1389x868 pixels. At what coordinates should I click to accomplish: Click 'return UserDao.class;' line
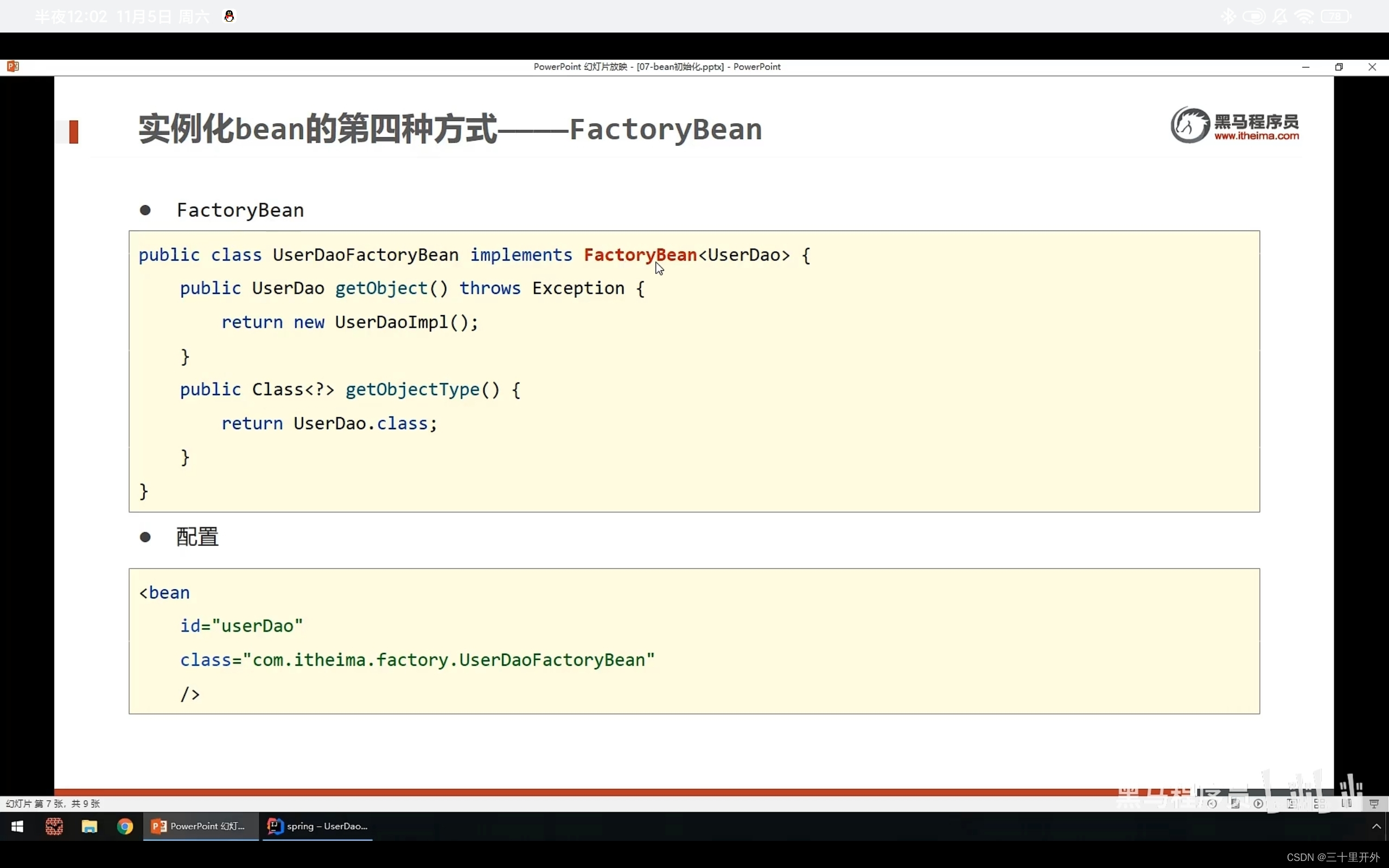[x=329, y=424]
